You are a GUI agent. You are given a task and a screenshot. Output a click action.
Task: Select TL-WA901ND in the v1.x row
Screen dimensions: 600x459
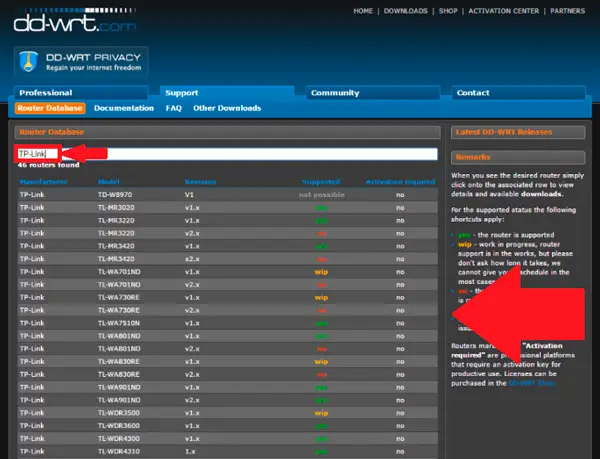pos(119,387)
